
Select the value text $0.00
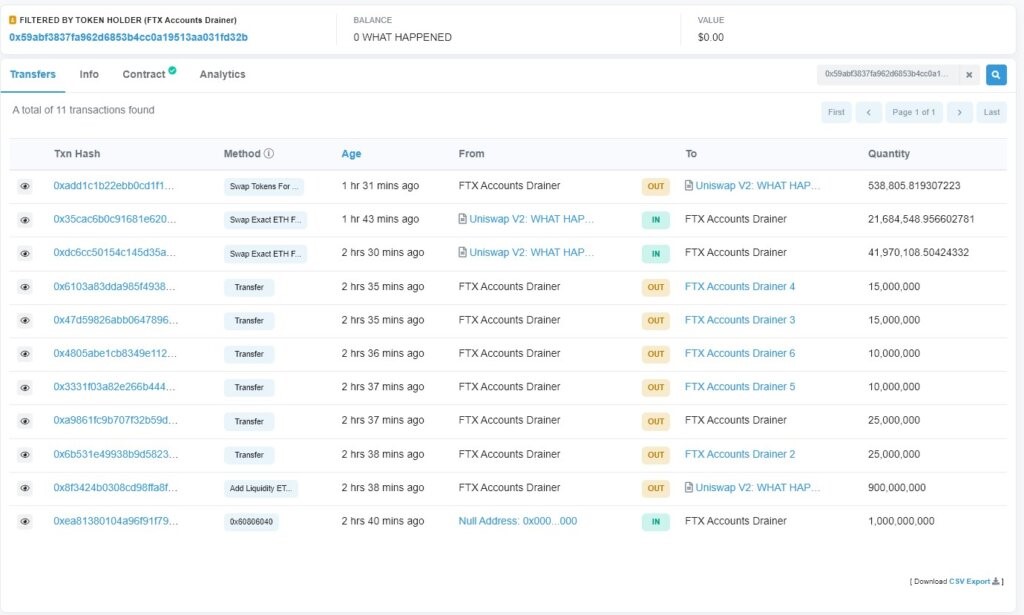[x=711, y=37]
